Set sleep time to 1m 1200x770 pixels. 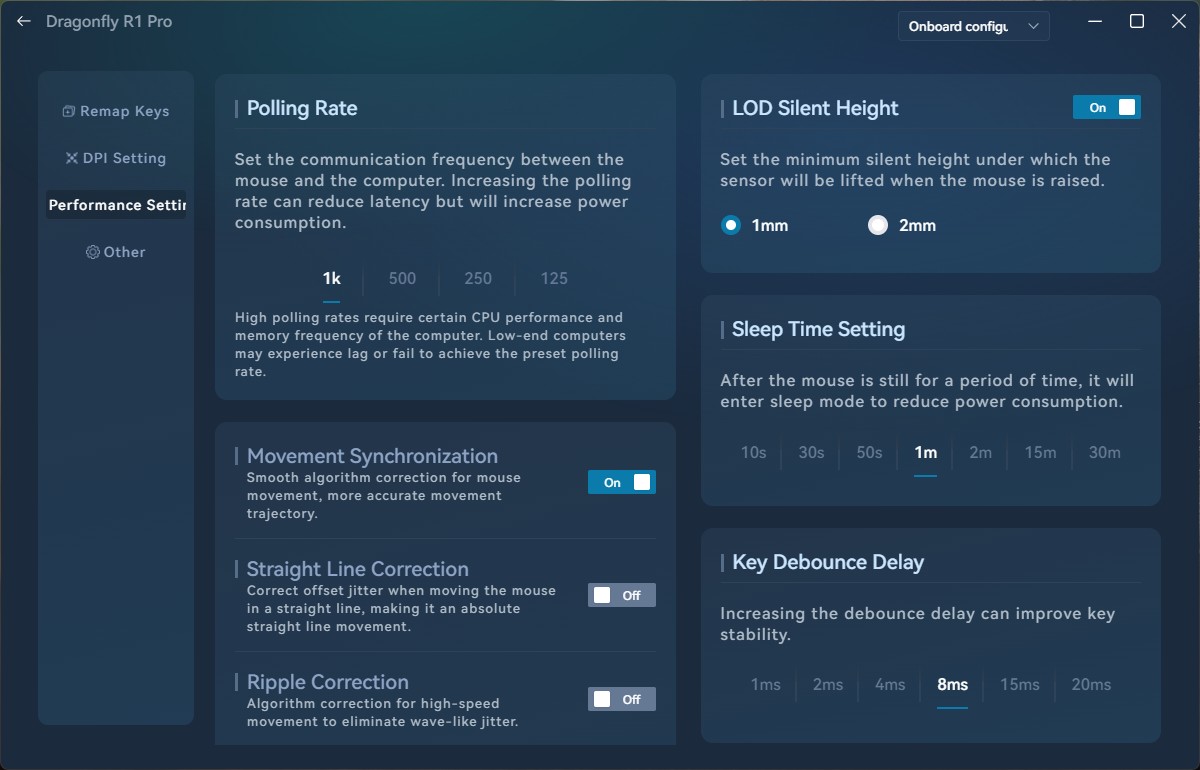click(926, 452)
